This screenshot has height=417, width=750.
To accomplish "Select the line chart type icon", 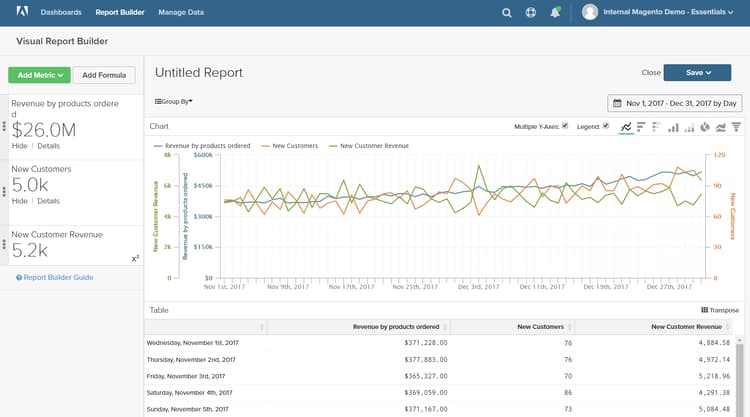I will (626, 127).
